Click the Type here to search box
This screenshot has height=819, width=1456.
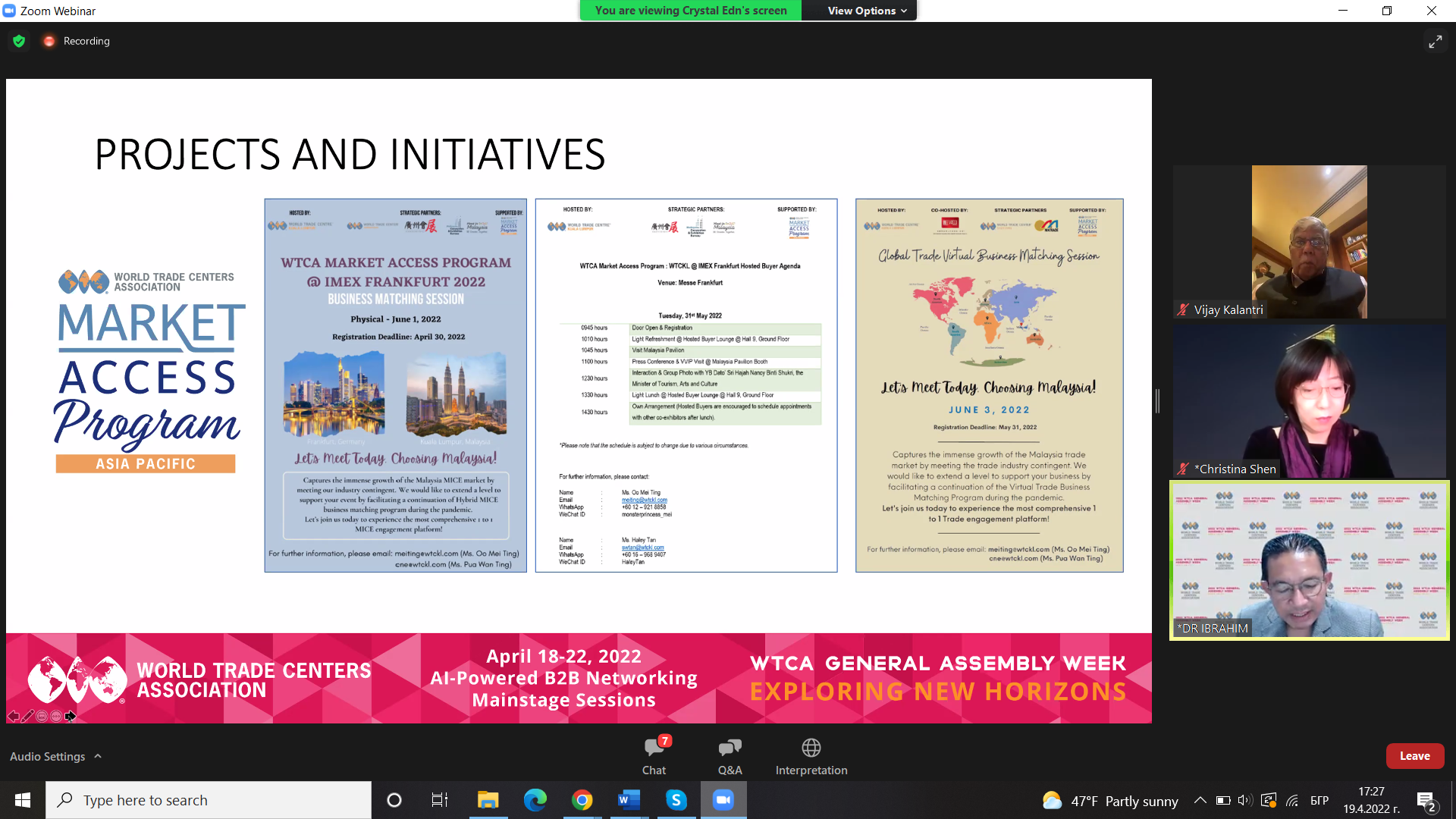pyautogui.click(x=209, y=800)
